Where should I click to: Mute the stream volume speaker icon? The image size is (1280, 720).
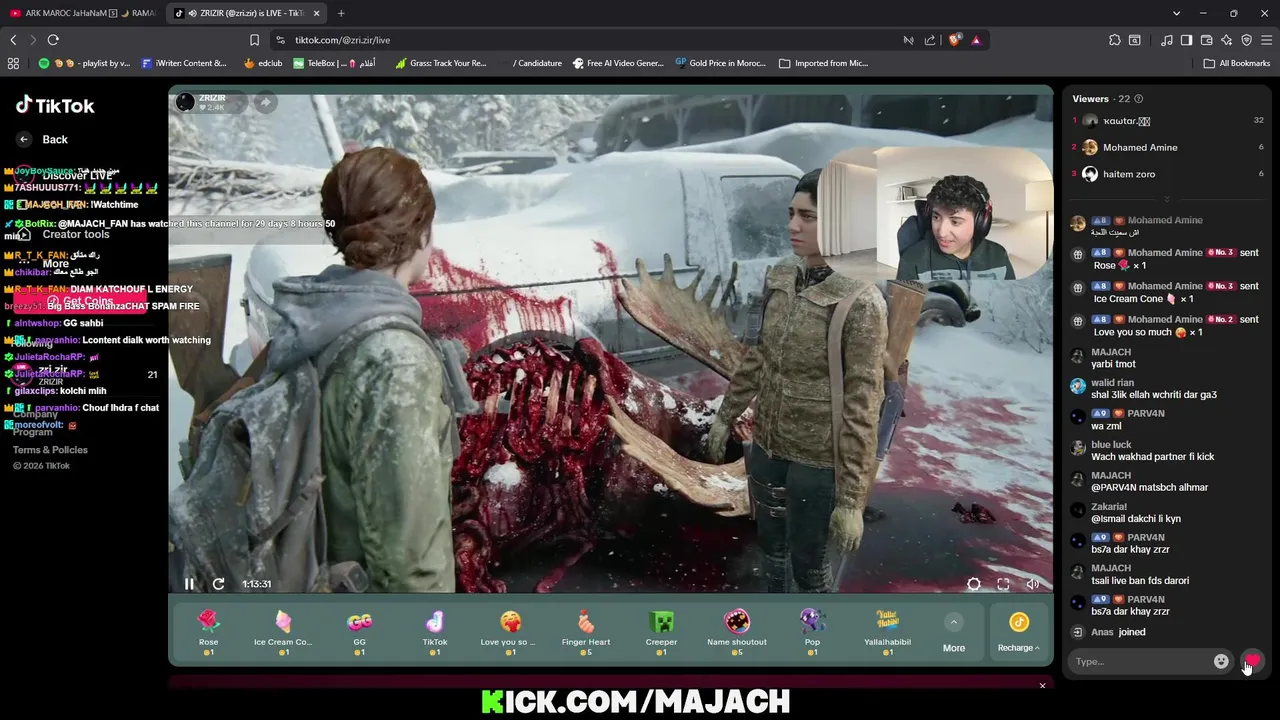pyautogui.click(x=1032, y=584)
